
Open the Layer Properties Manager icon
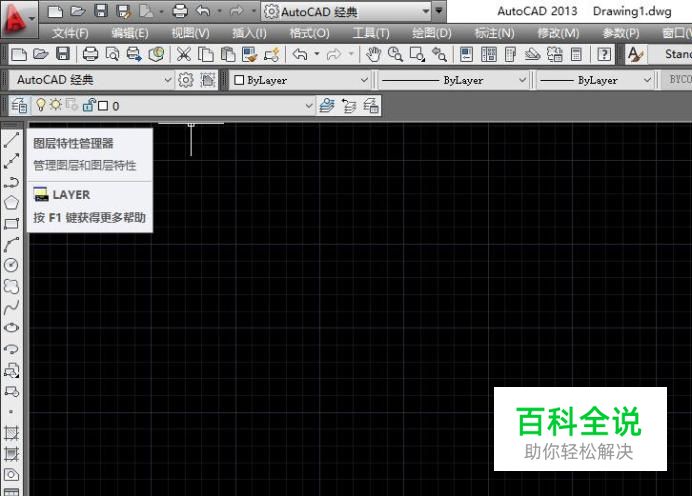click(x=19, y=106)
